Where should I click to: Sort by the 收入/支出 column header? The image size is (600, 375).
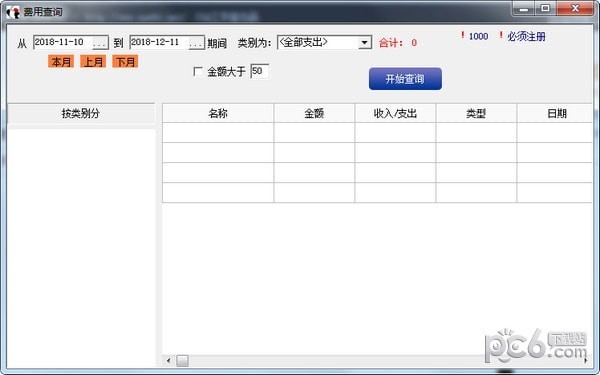[395, 113]
